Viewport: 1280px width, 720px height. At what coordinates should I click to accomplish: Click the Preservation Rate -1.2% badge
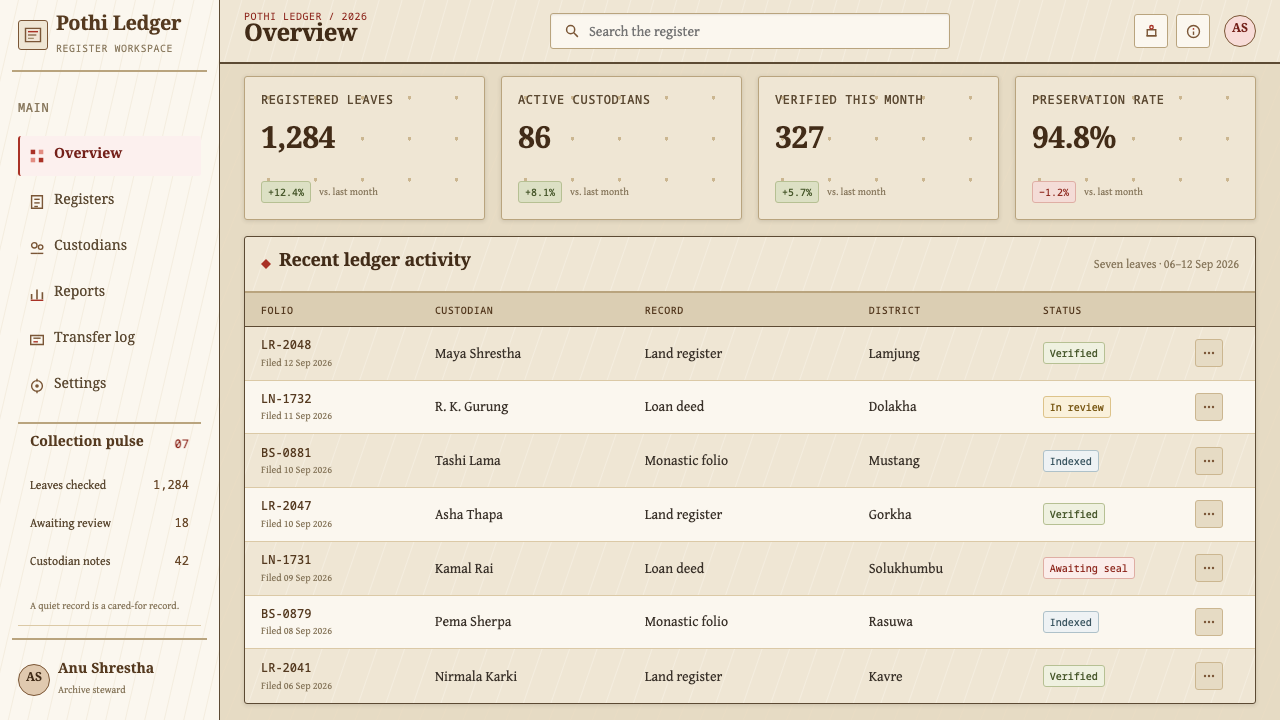click(x=1054, y=192)
